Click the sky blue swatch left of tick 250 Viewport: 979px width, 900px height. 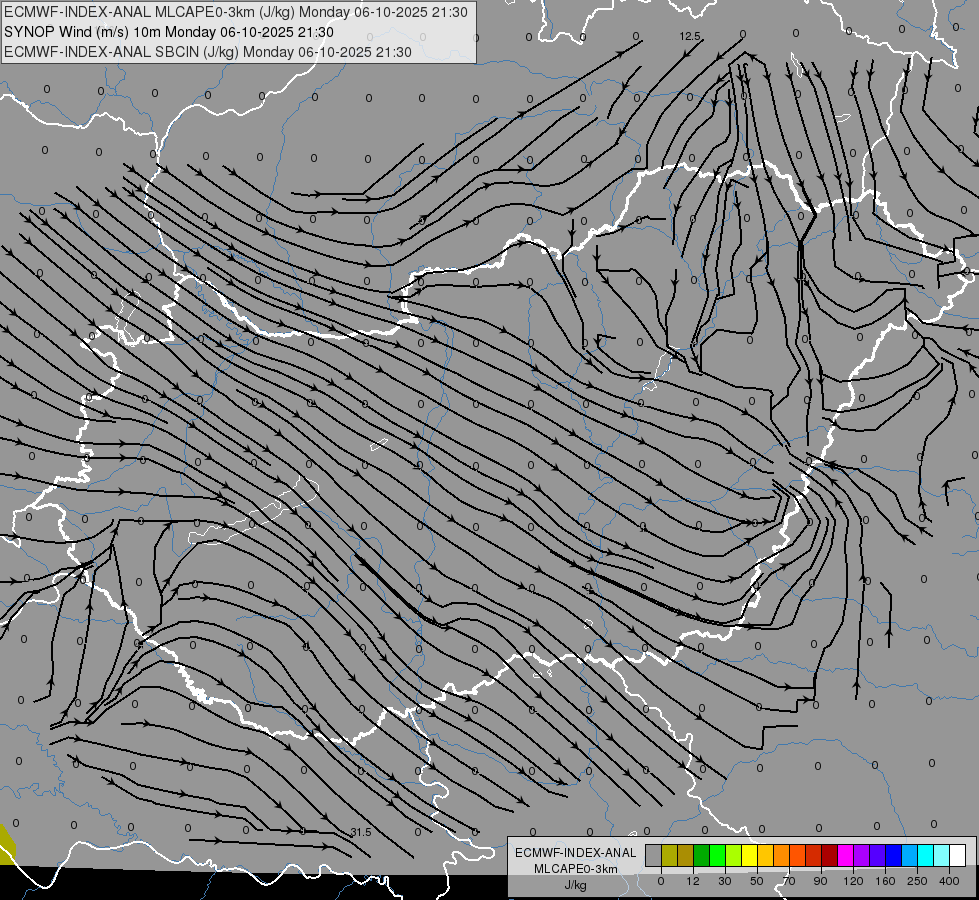909,855
